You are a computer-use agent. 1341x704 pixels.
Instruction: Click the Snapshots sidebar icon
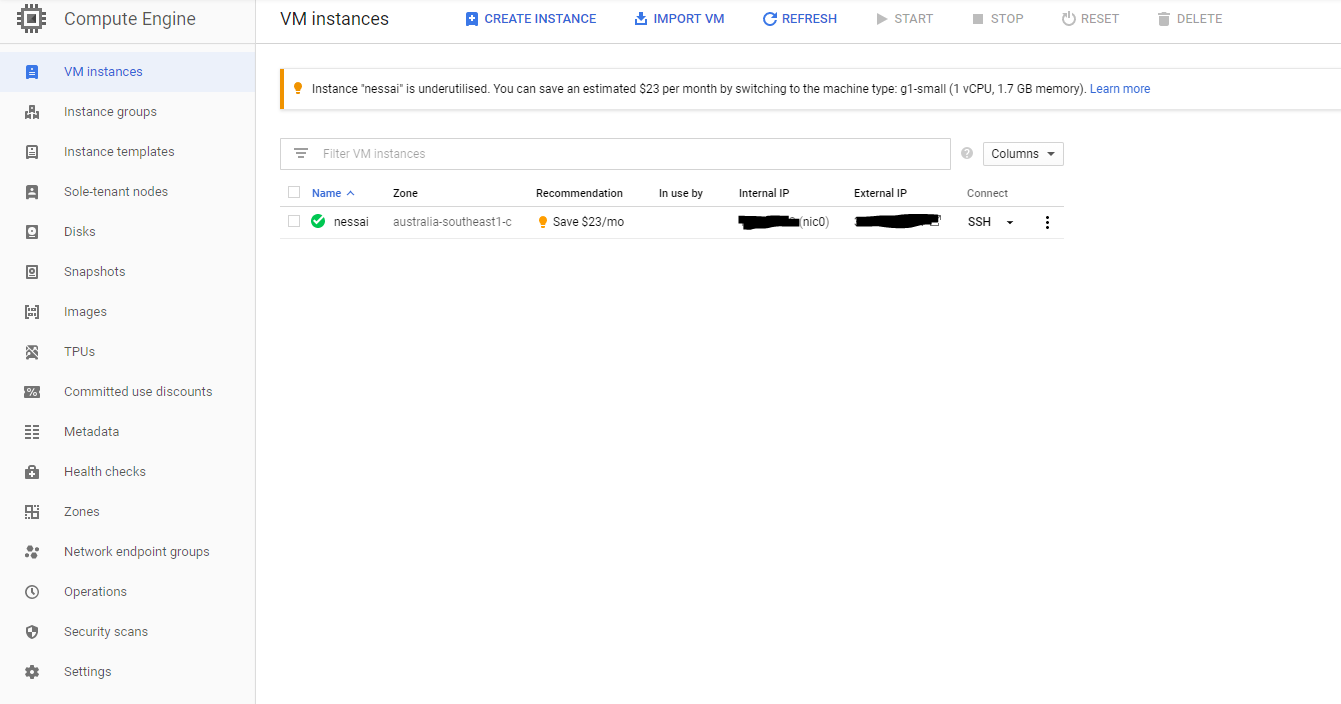(x=32, y=272)
